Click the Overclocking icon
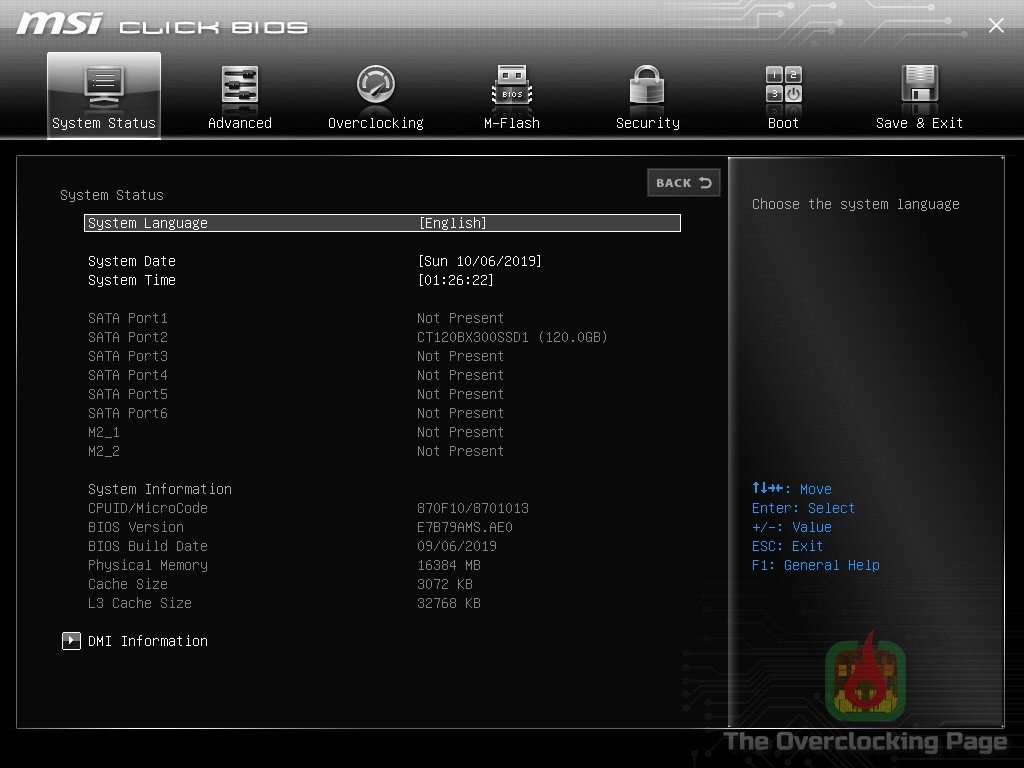The width and height of the screenshot is (1024, 768). tap(375, 85)
